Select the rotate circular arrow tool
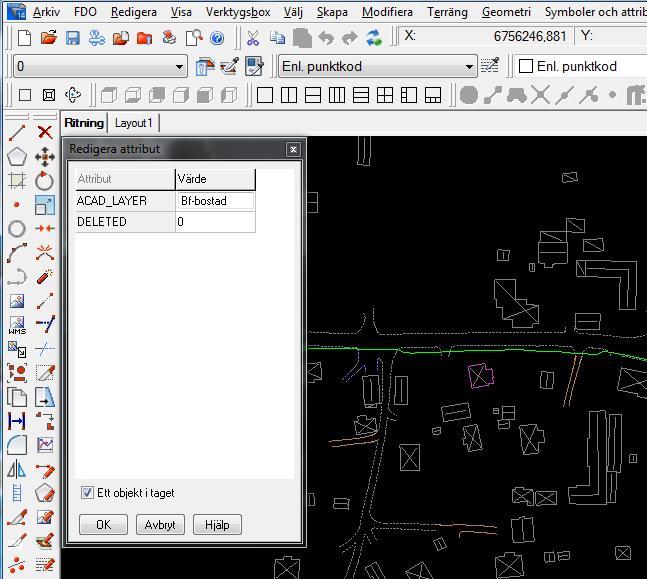Image resolution: width=647 pixels, height=579 pixels. [45, 181]
